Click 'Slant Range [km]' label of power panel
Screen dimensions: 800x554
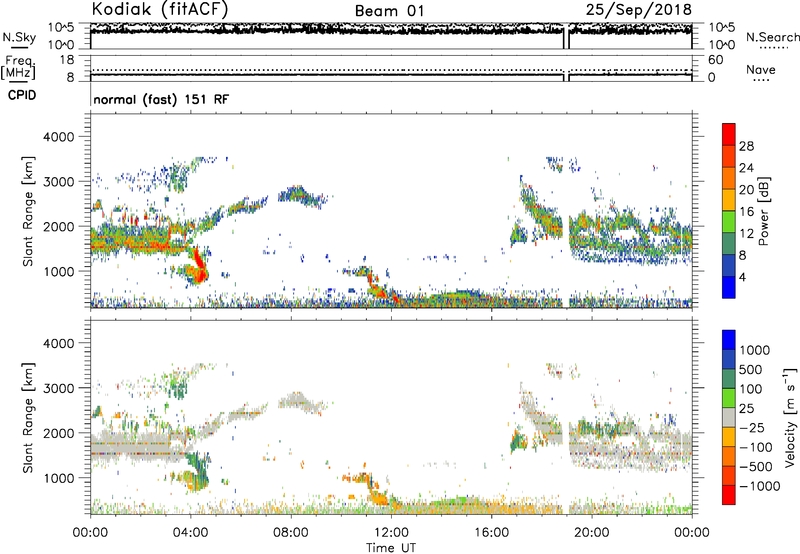(x=28, y=211)
